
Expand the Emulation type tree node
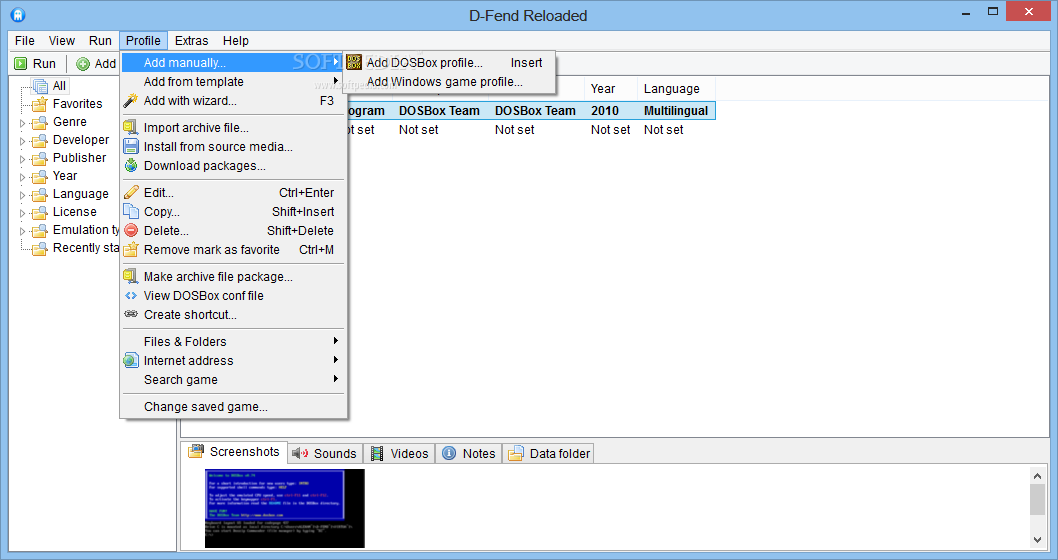pyautogui.click(x=22, y=231)
